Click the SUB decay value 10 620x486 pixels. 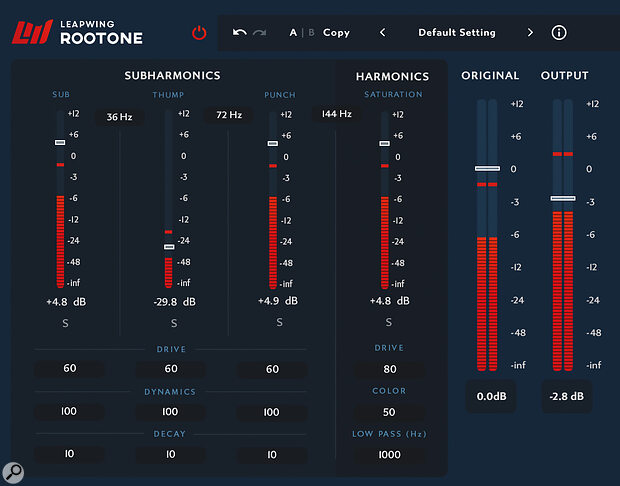tap(69, 454)
